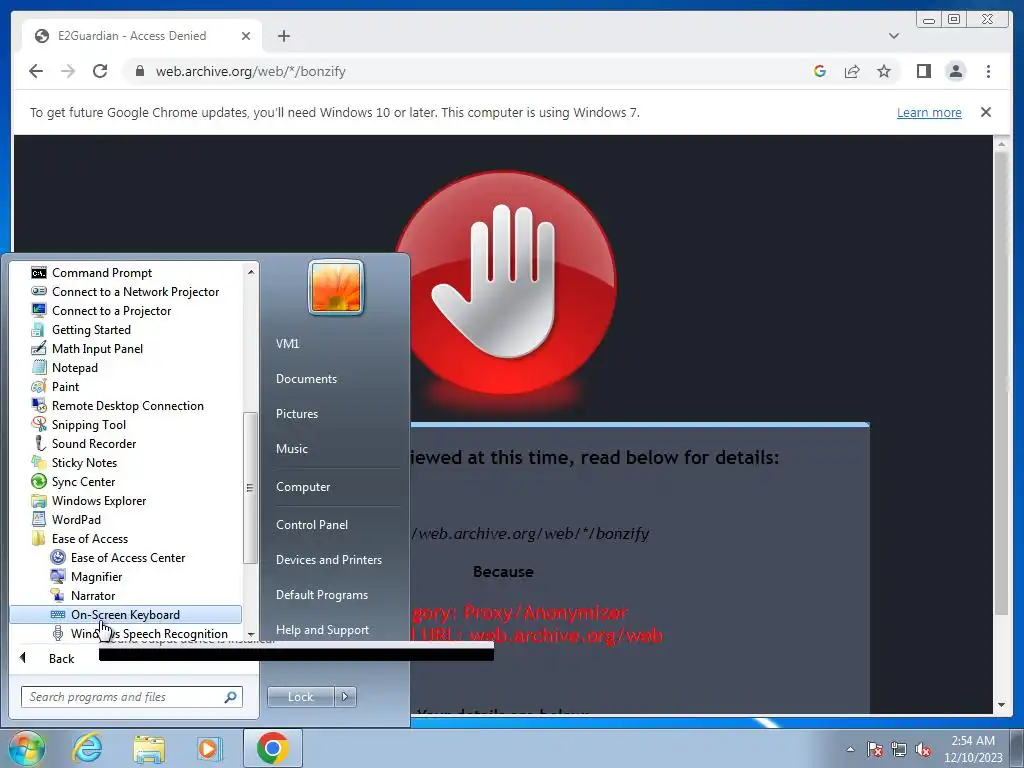Open the VM1 user folder
Image resolution: width=1024 pixels, height=768 pixels.
[x=287, y=344]
